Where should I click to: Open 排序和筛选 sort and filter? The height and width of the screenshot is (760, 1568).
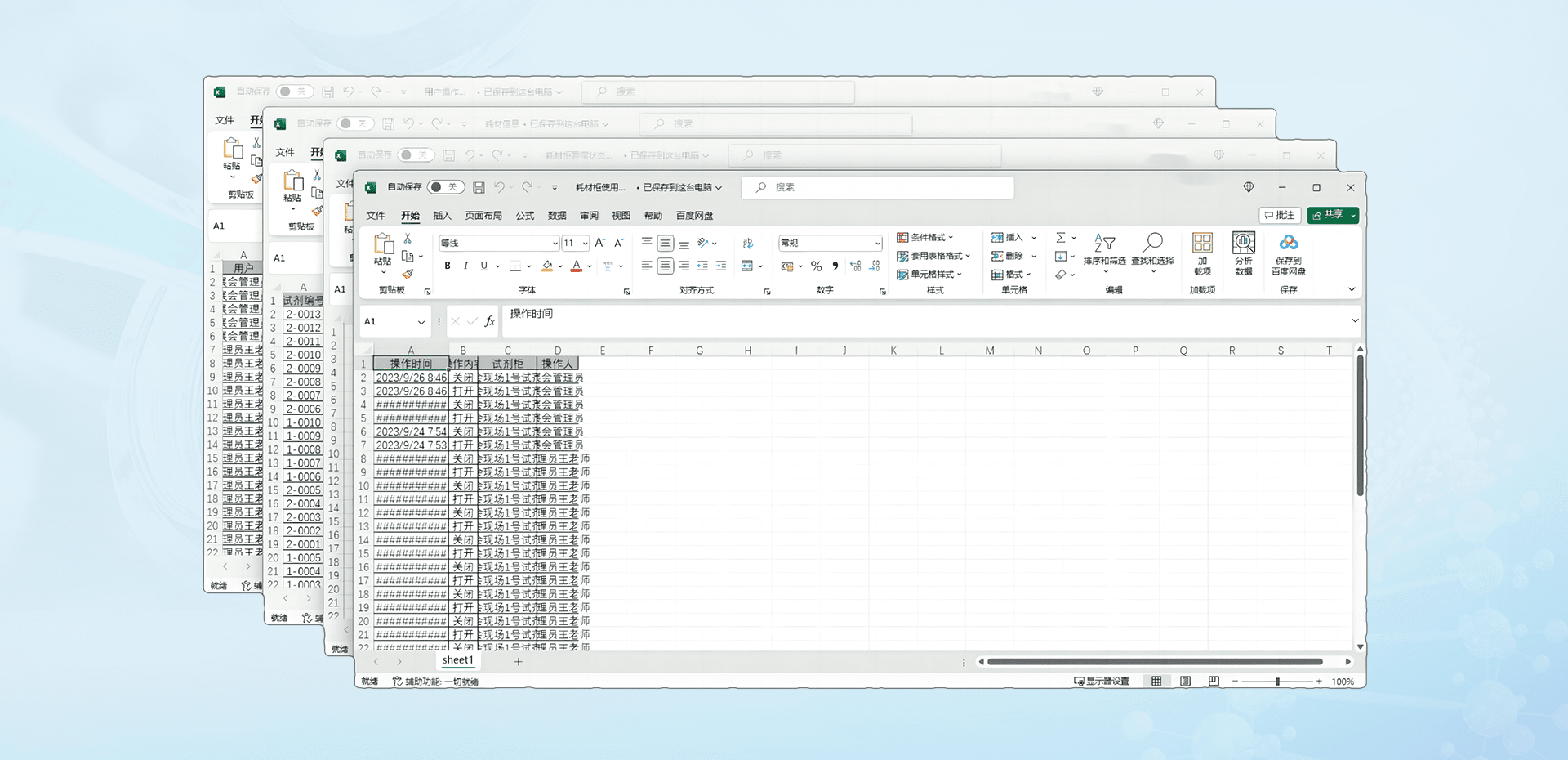[1104, 251]
